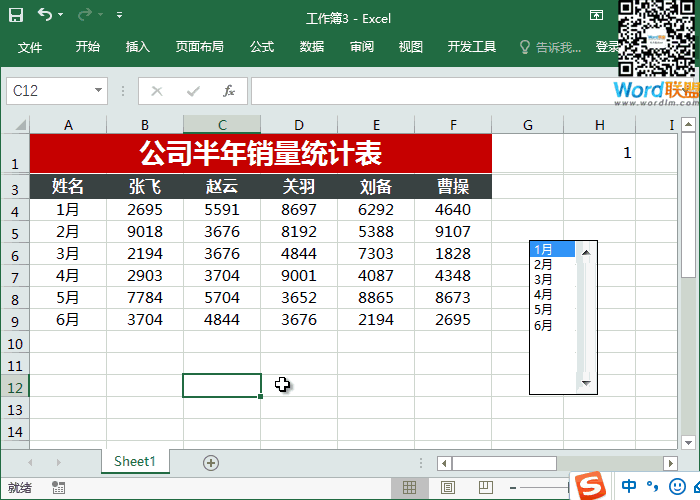Image resolution: width=700 pixels, height=500 pixels.
Task: Select row 12 header
Action: [x=15, y=387]
